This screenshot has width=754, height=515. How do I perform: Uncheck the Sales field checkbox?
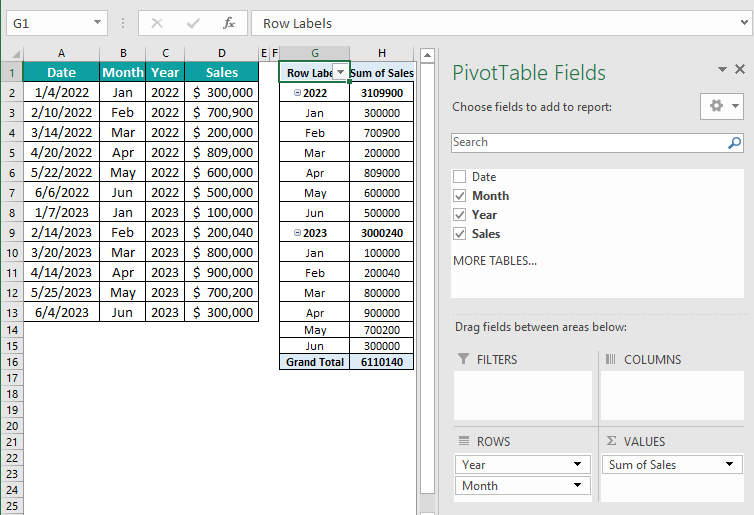click(460, 234)
